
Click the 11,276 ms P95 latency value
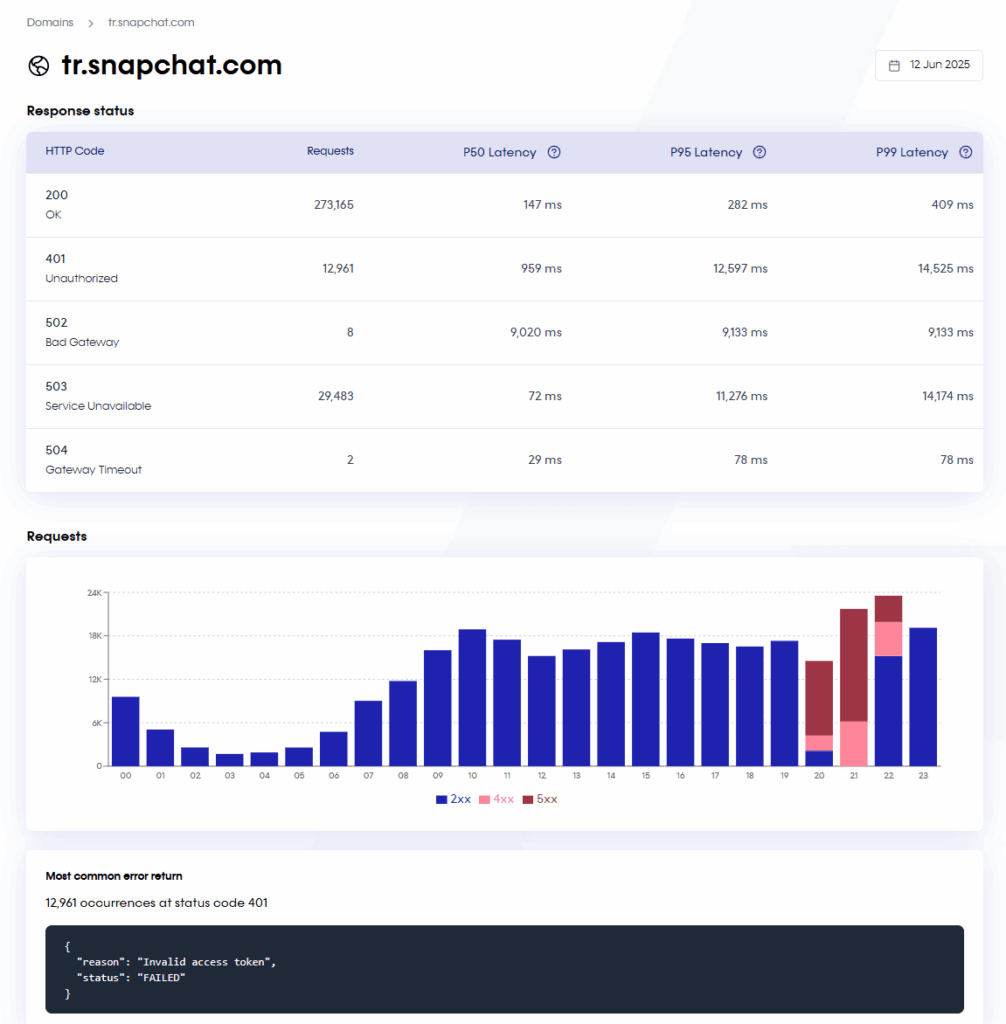pyautogui.click(x=741, y=396)
